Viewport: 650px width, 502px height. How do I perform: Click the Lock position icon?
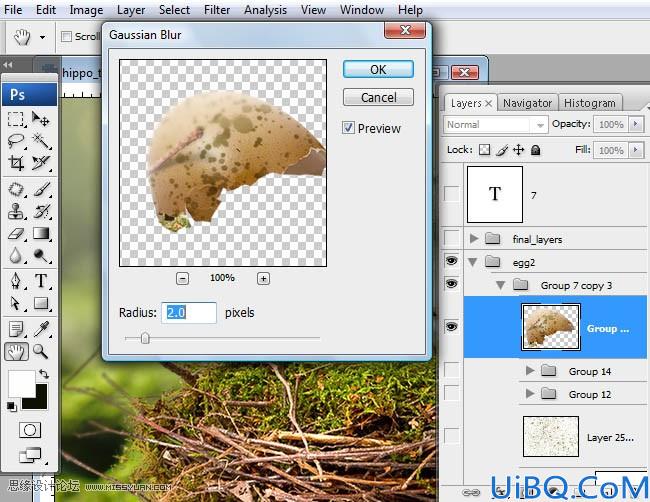pos(519,150)
